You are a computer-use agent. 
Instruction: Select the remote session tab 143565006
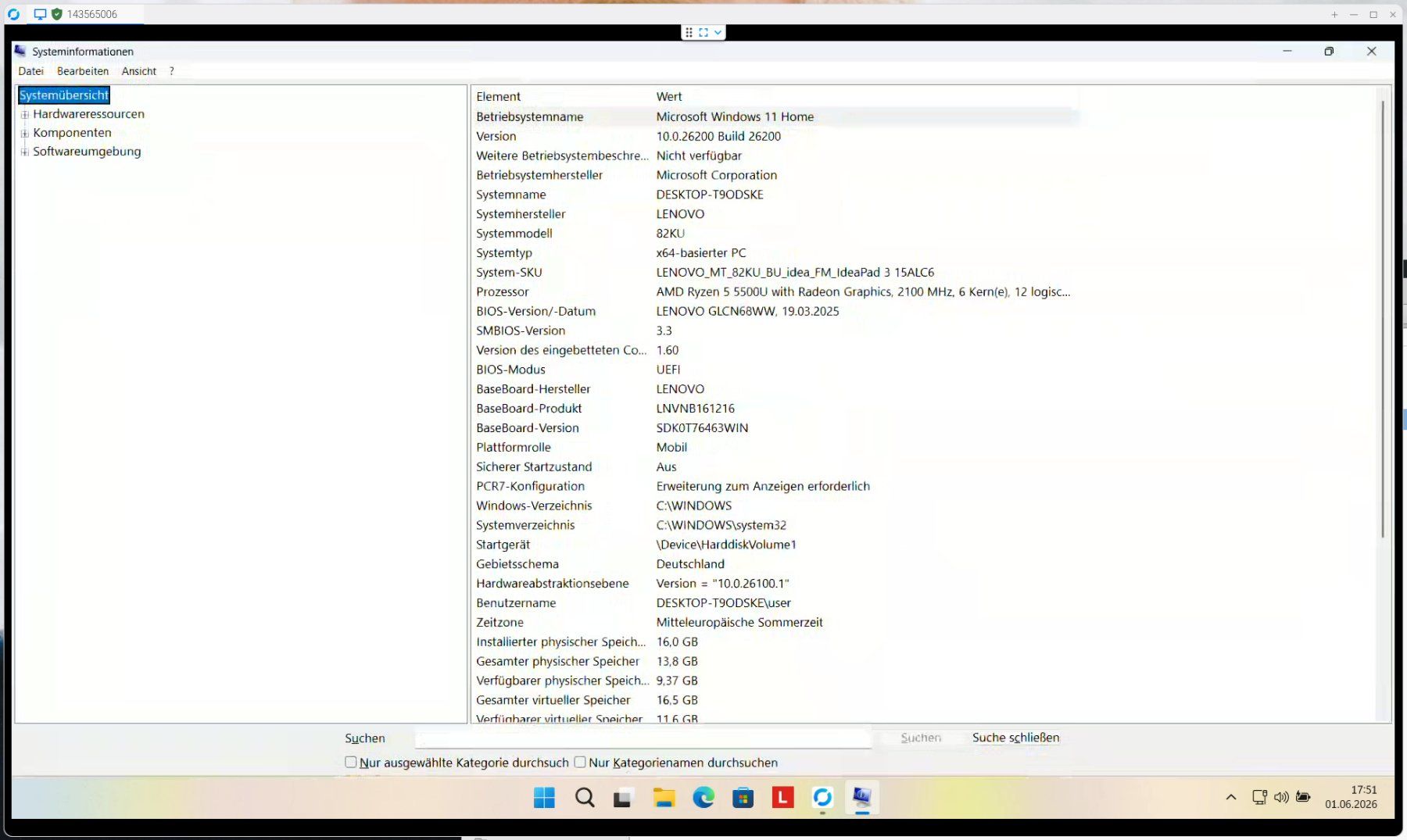(x=86, y=14)
